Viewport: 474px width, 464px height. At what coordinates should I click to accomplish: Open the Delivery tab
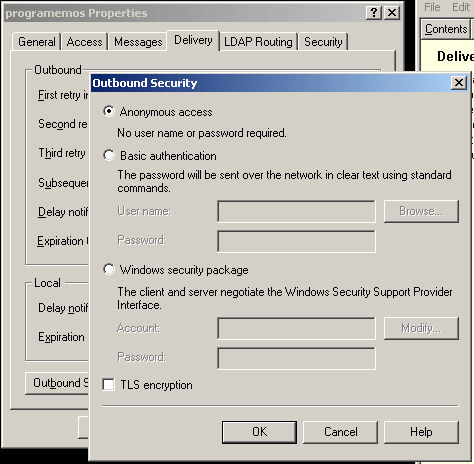[x=193, y=40]
